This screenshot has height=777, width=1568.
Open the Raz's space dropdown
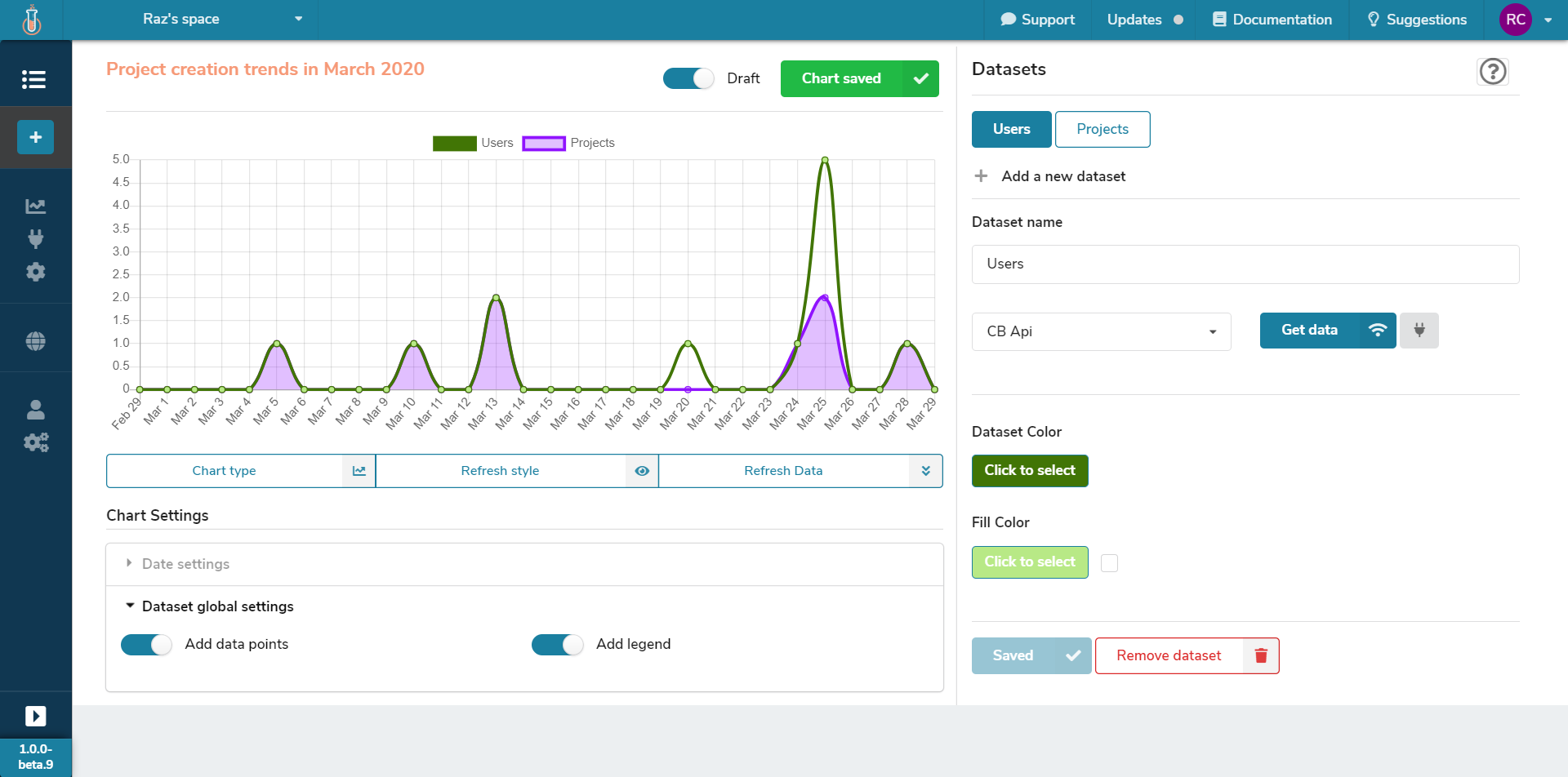[220, 20]
